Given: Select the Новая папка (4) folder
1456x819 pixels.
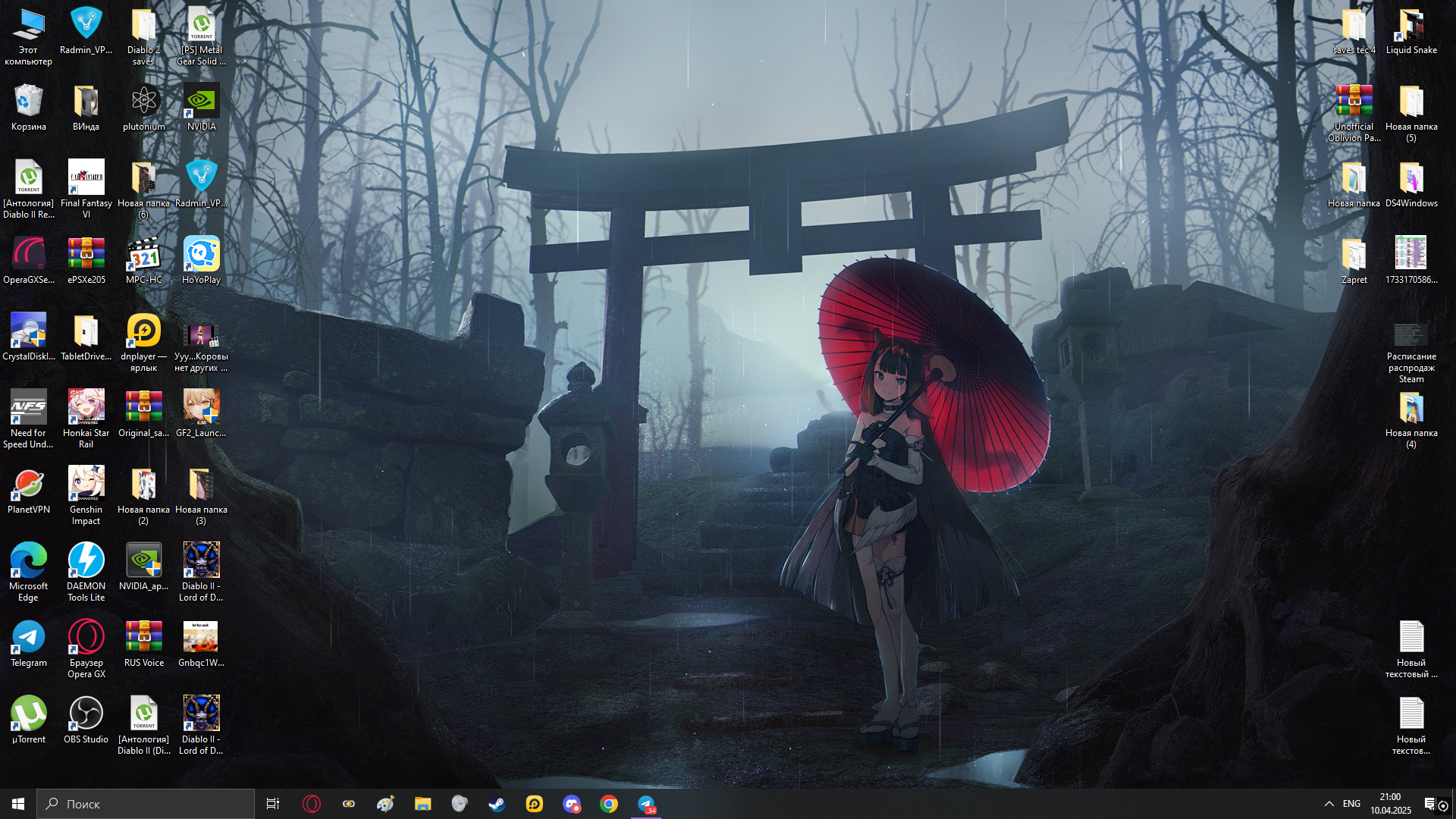Looking at the screenshot, I should point(1412,419).
